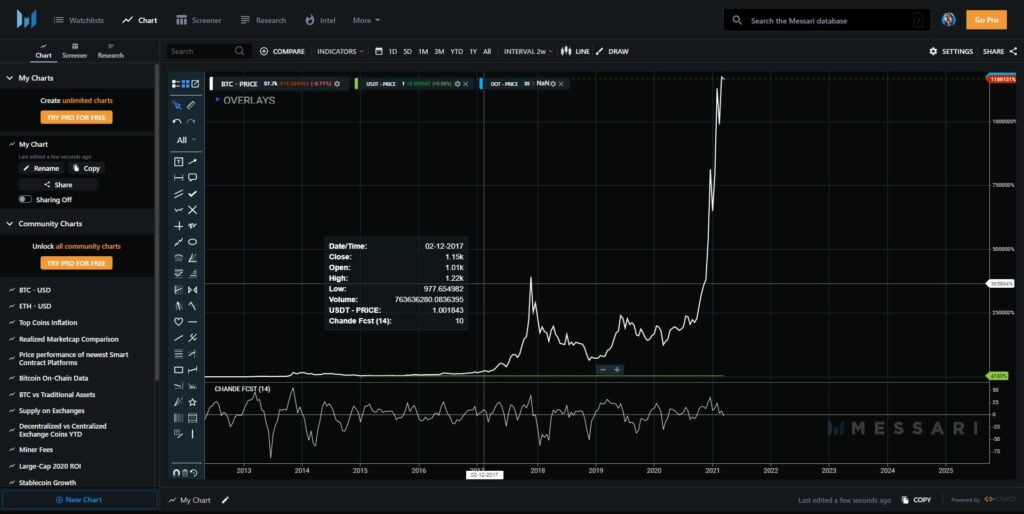Viewport: 1024px width, 514px height.
Task: Switch palette to list view
Action: pos(176,84)
